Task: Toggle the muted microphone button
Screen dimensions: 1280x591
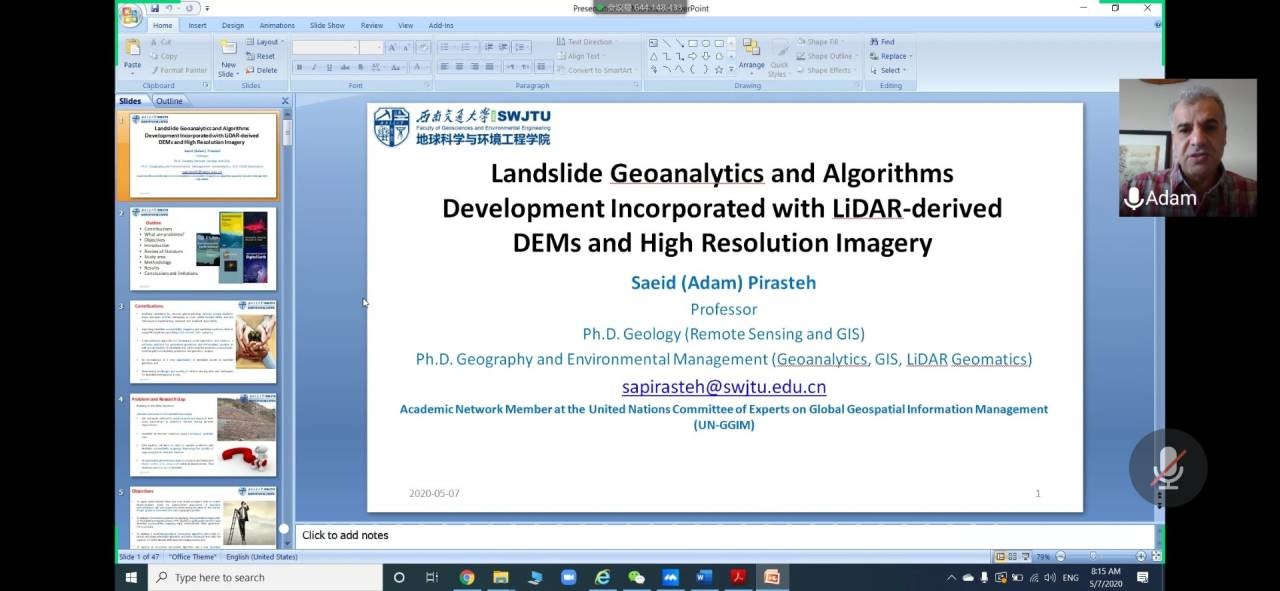Action: [x=1167, y=467]
